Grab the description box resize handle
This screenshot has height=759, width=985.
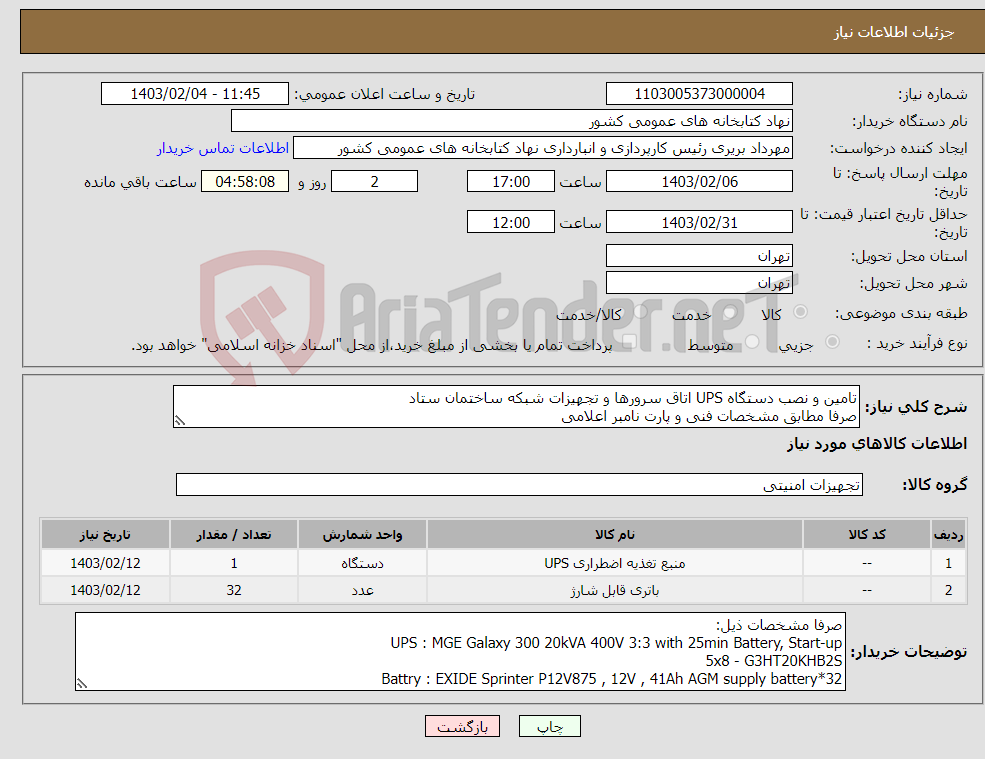pyautogui.click(x=180, y=422)
